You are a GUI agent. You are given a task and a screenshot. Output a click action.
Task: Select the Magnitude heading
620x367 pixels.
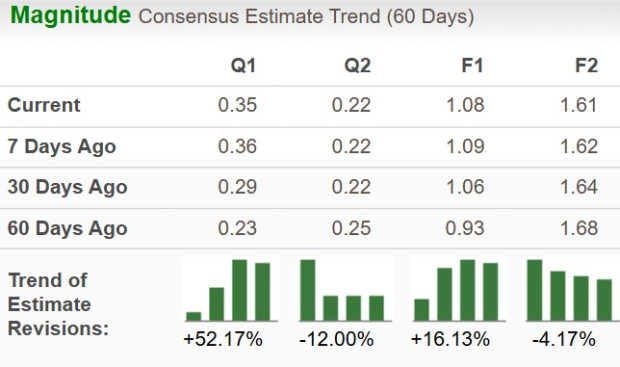70,15
